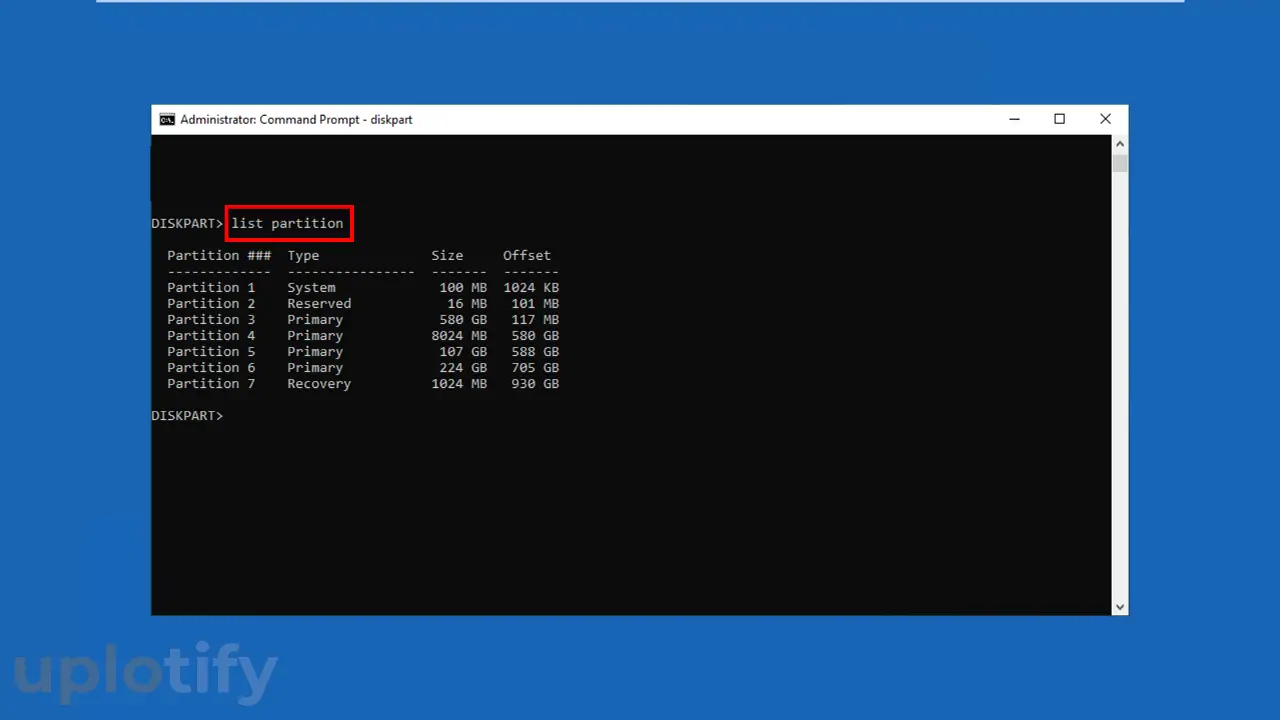Click 'Partition 6' row label
Screen dimensions: 1280x720
point(211,367)
